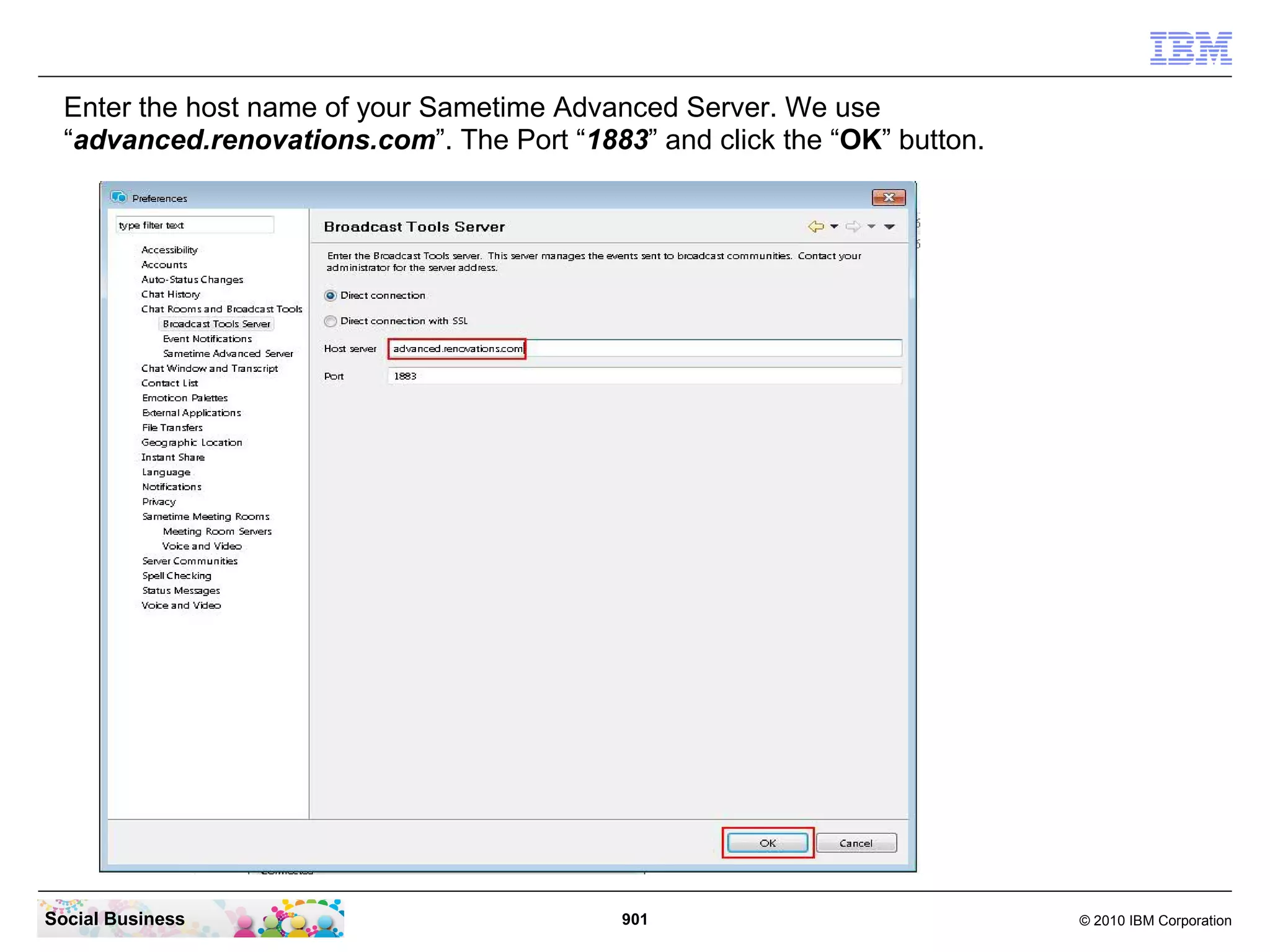Open Chat Window and Transcript preferences
The height and width of the screenshot is (952, 1270).
coord(210,369)
